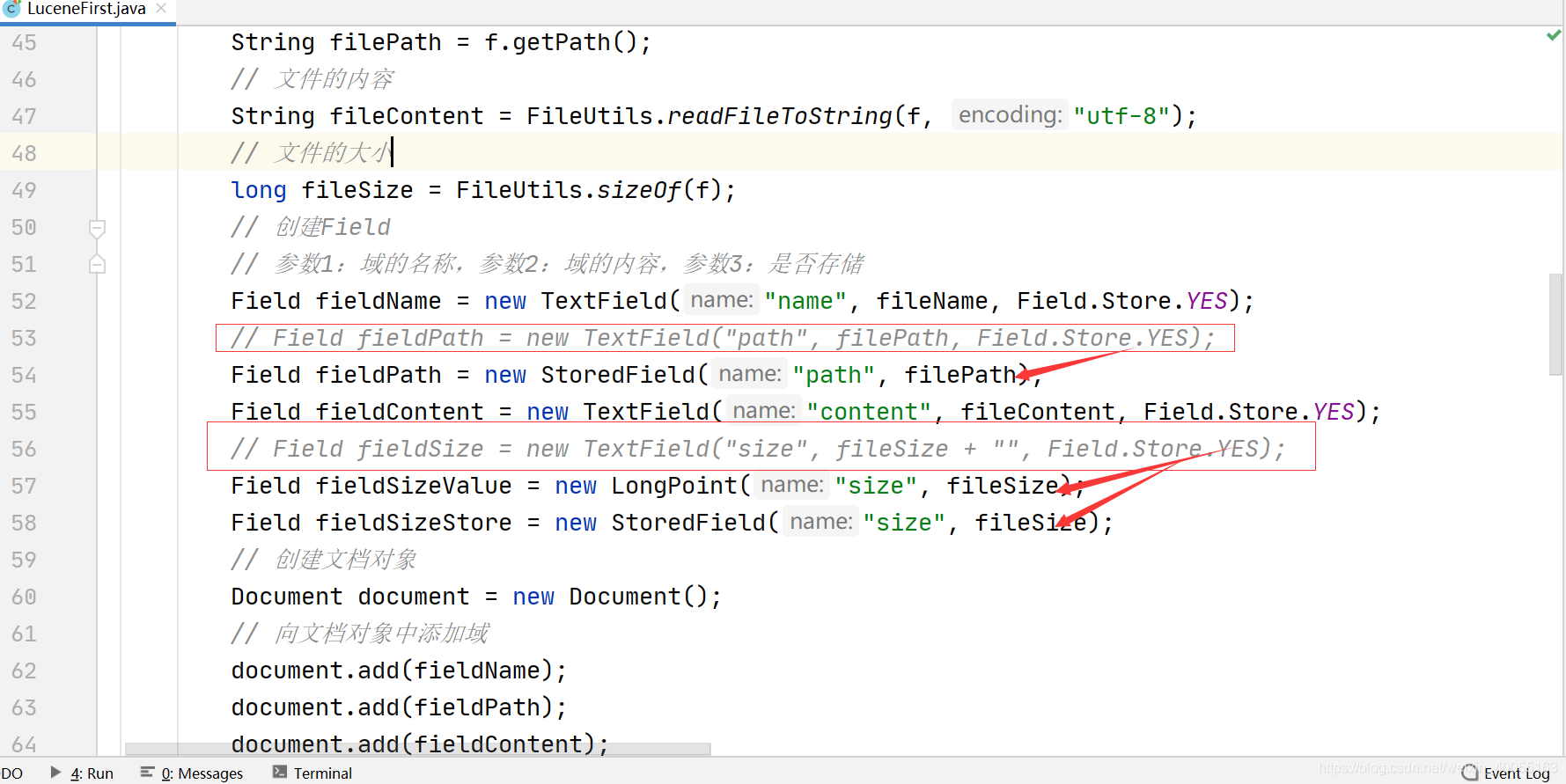
Task: Click line number 57 in the gutter
Action: 24,486
